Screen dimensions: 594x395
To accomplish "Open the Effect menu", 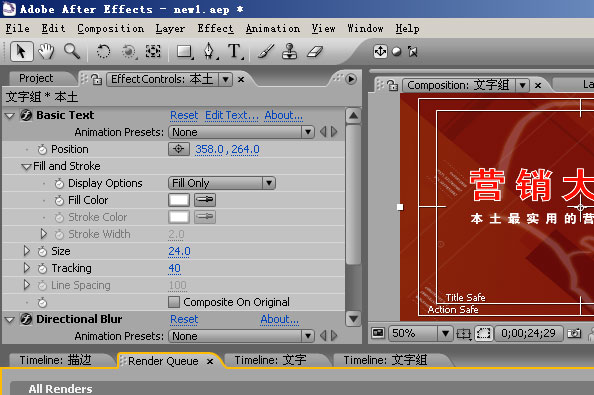I will click(x=215, y=29).
